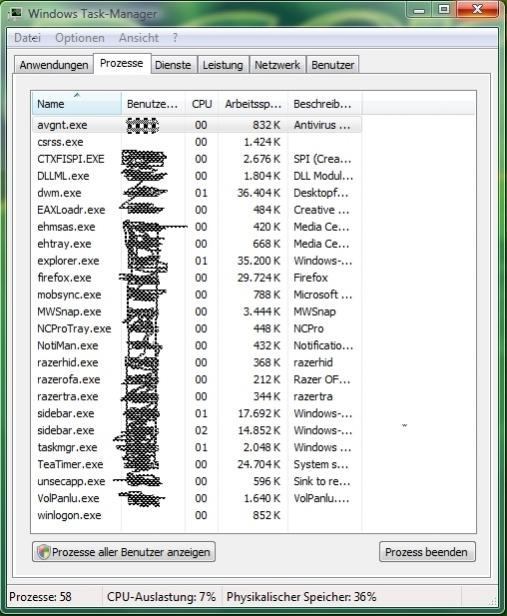Sort by the Beschreib... column header
This screenshot has width=507, height=616.
pyautogui.click(x=324, y=104)
